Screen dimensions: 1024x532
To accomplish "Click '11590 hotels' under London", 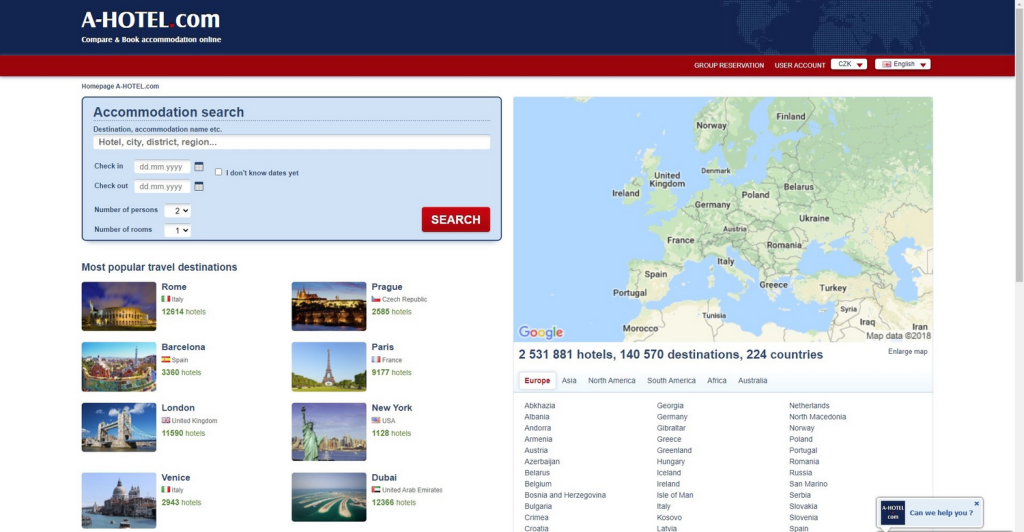I will tap(184, 433).
